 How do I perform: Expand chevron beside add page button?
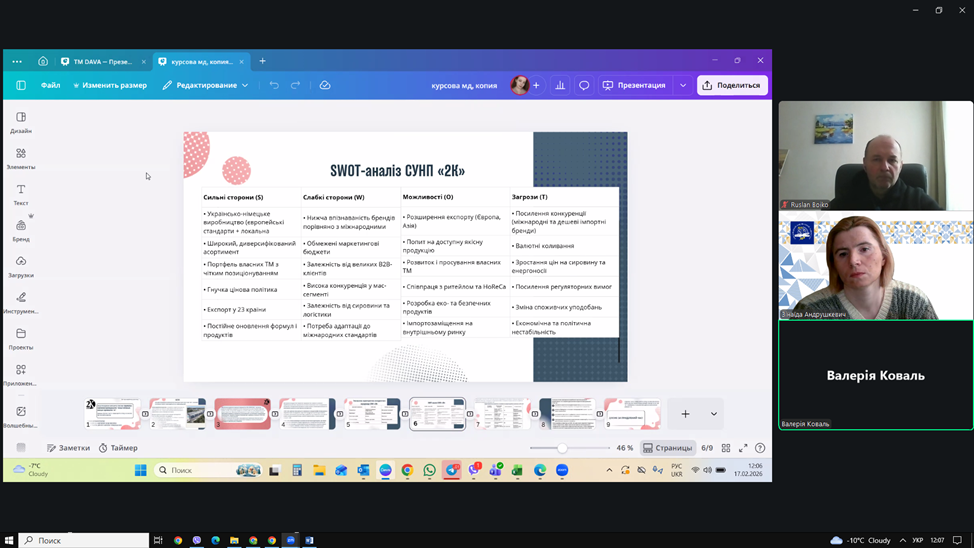coord(713,414)
